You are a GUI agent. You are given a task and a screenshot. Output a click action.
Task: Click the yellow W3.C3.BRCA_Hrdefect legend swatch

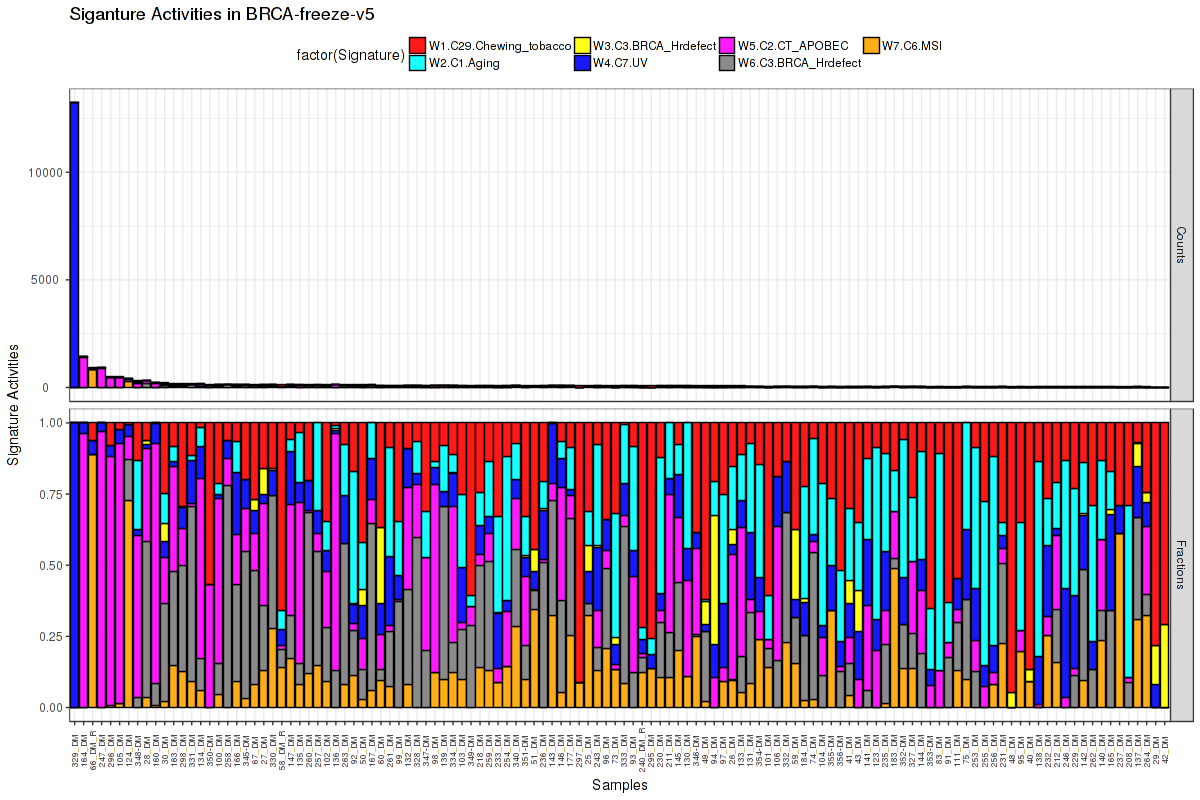tap(582, 46)
